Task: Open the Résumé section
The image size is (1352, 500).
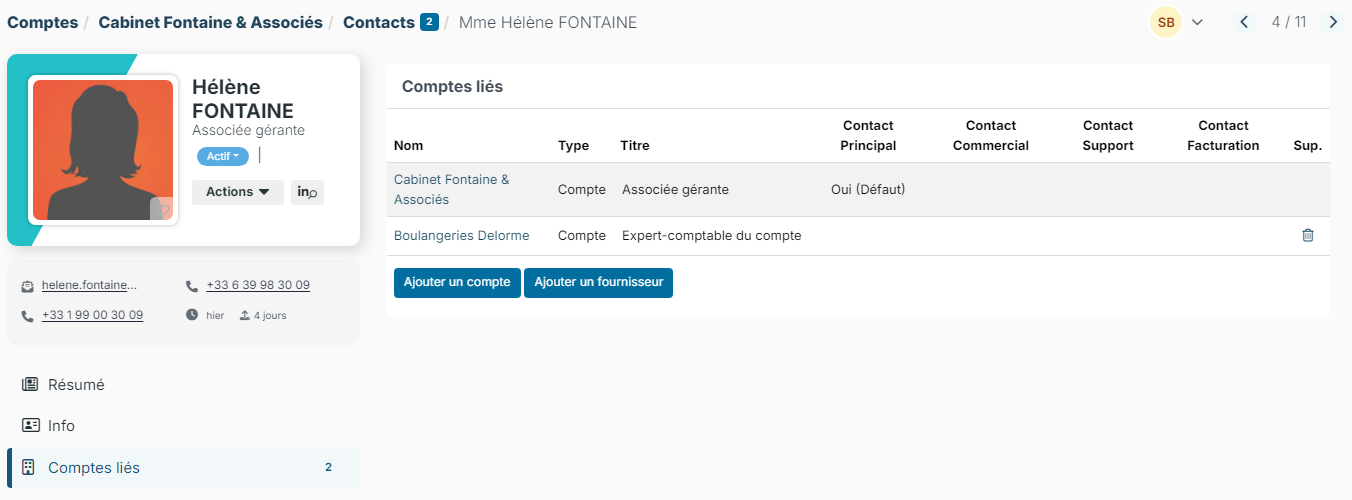Action: [x=183, y=384]
